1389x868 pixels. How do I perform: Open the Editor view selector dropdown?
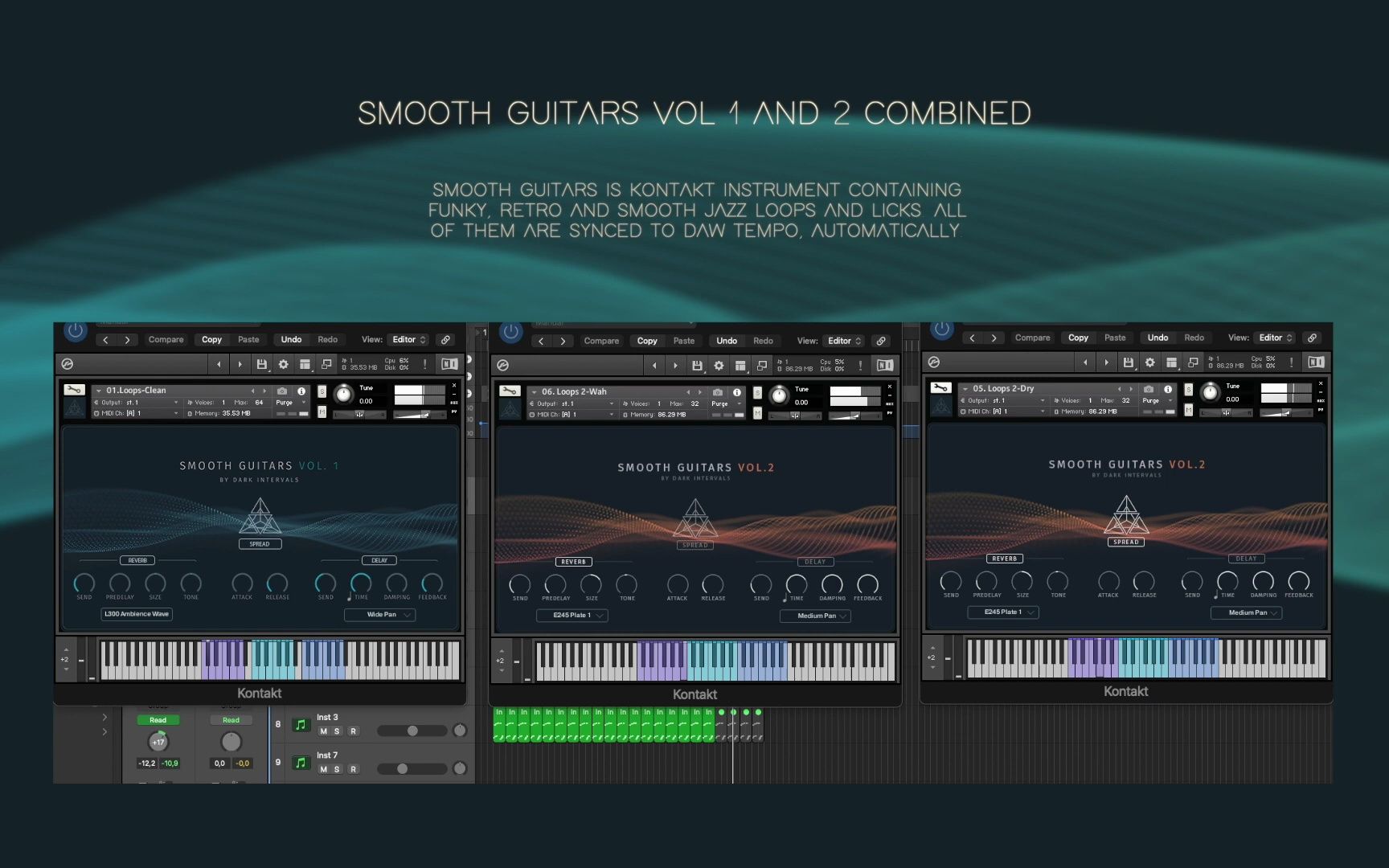[x=408, y=339]
